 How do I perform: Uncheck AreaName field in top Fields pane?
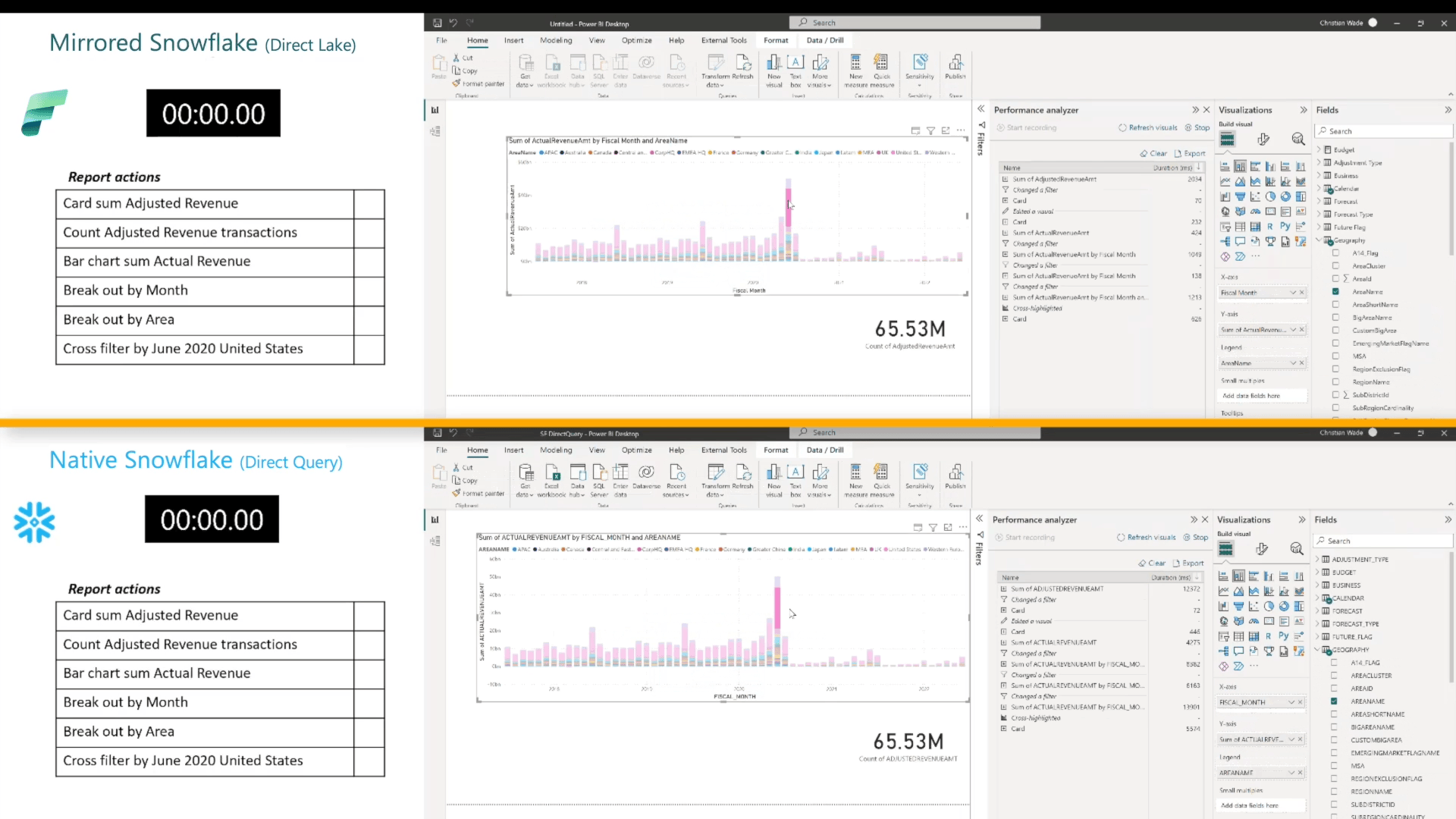[x=1335, y=291]
